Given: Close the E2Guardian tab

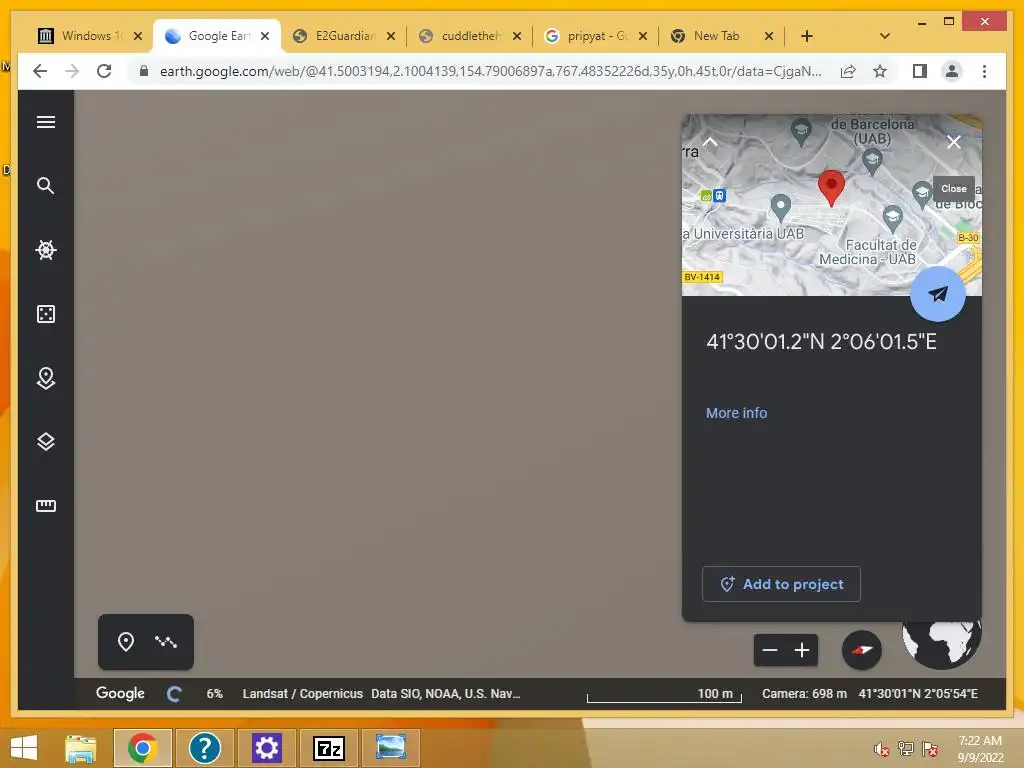Looking at the screenshot, I should point(391,36).
